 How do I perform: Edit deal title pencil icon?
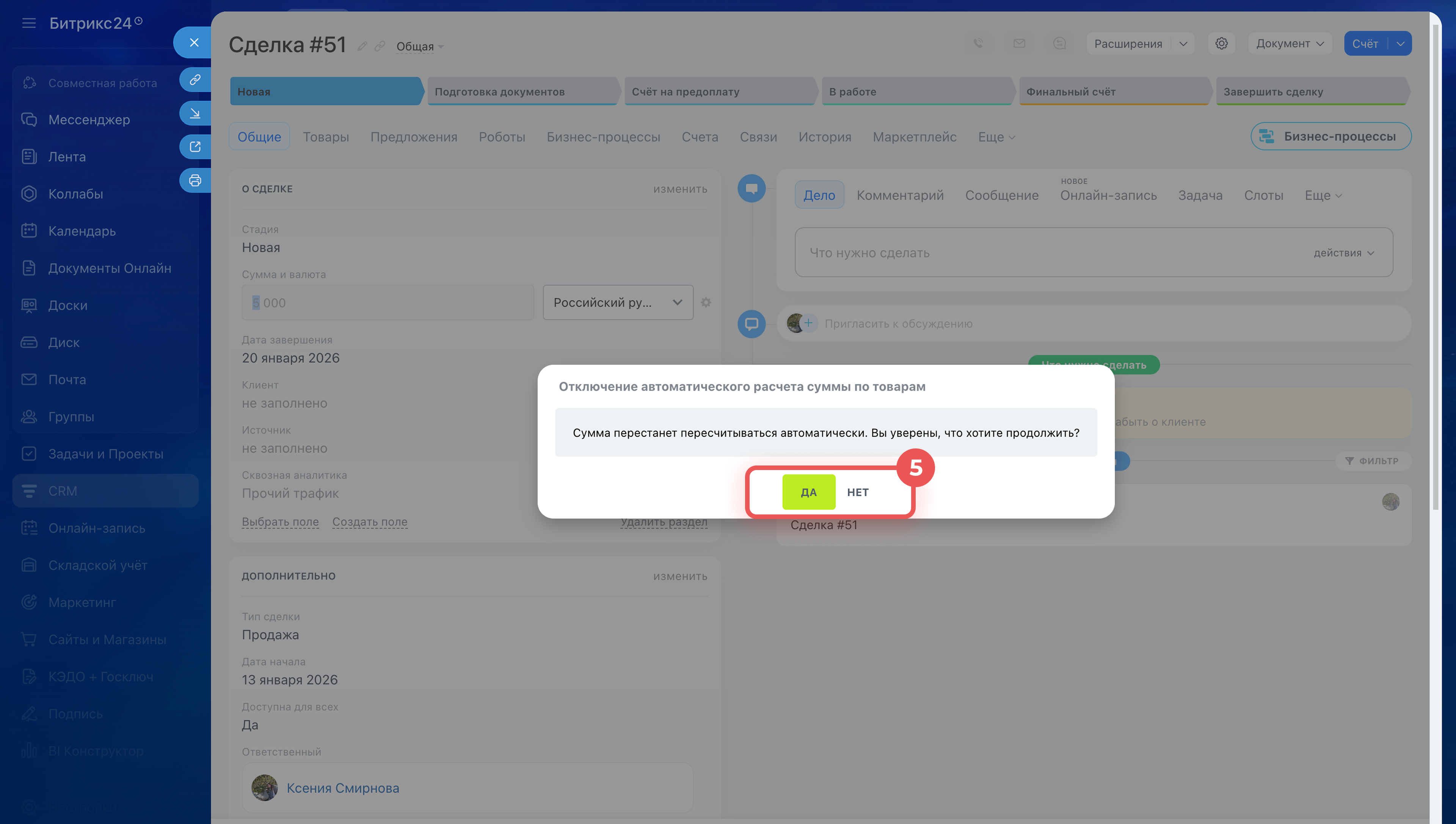(362, 46)
